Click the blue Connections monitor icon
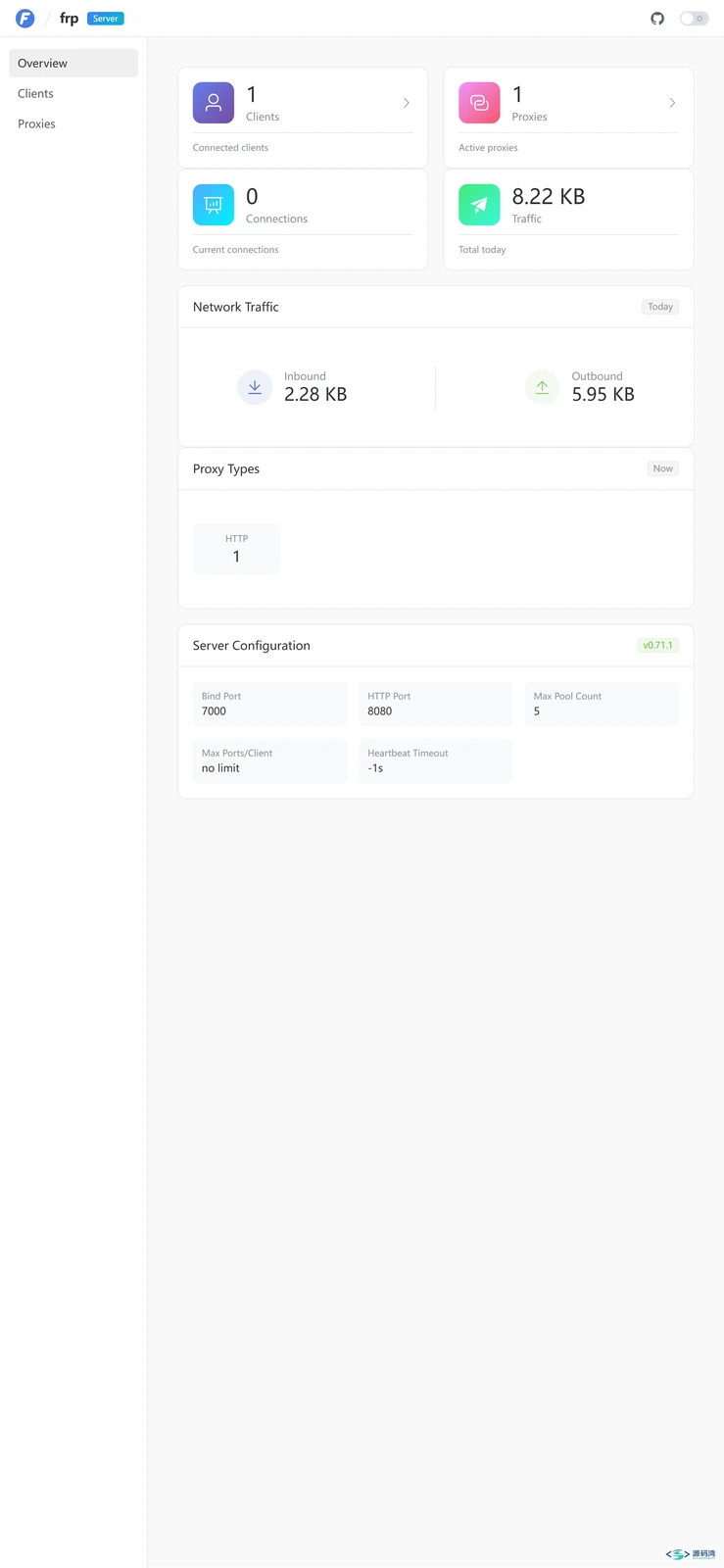 pos(214,205)
